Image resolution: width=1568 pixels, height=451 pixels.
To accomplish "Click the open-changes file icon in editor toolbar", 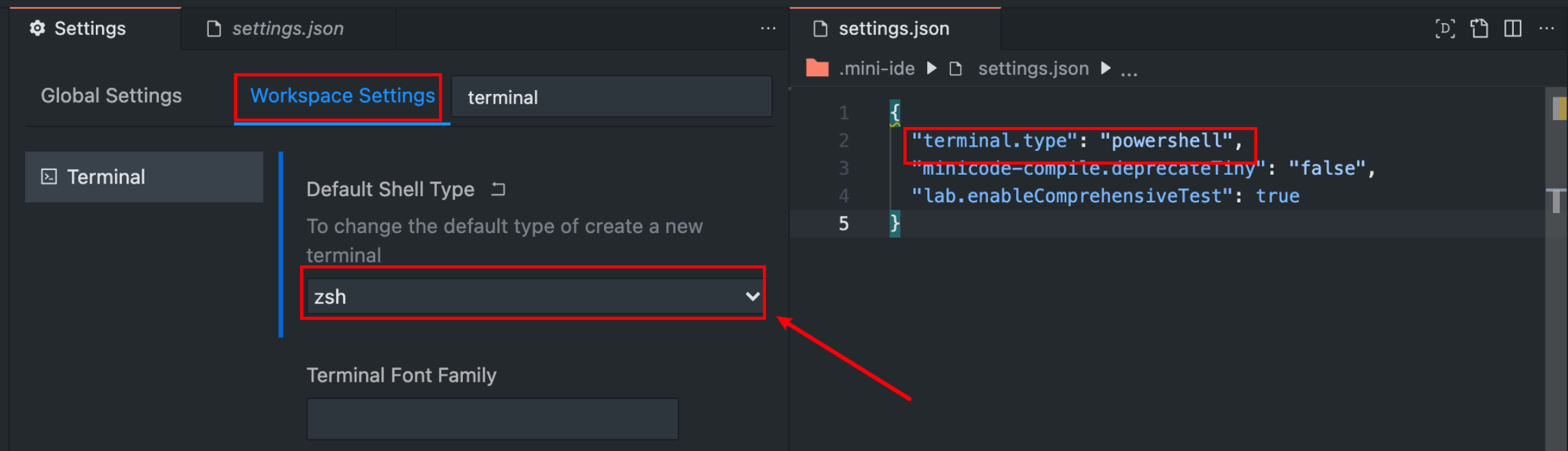I will pyautogui.click(x=1479, y=29).
